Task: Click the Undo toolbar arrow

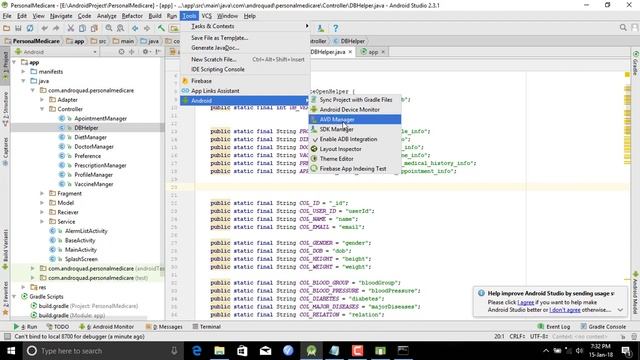Action: pos(44,28)
